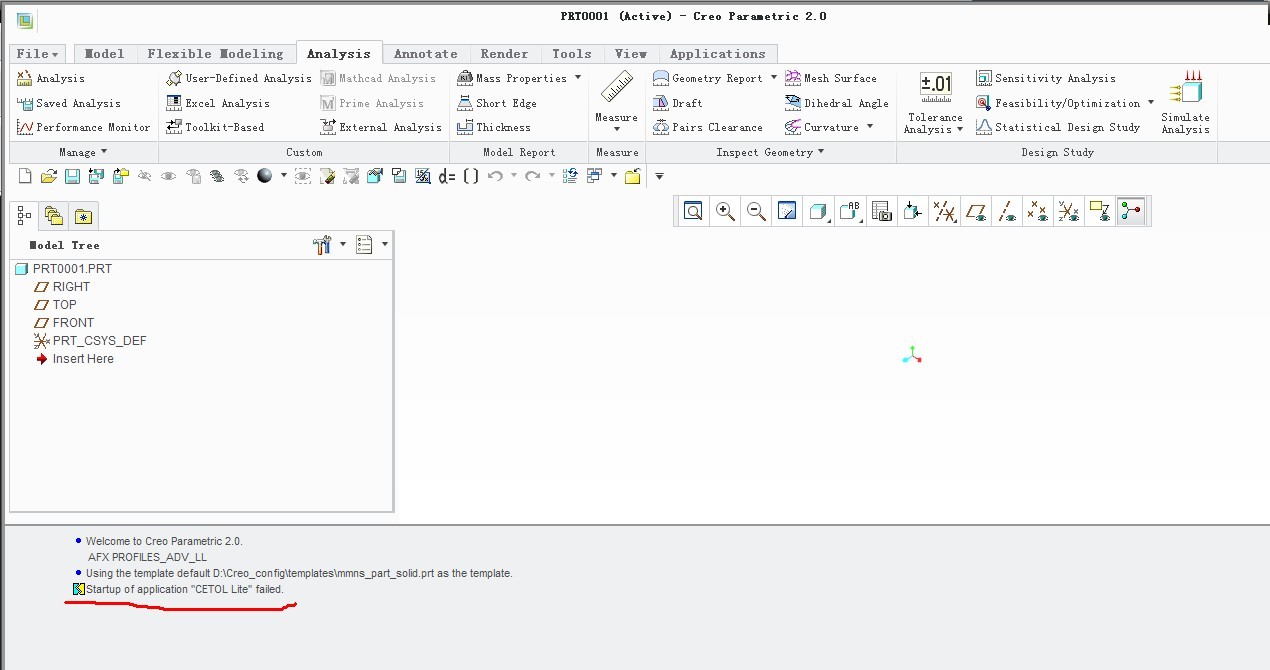Click the Redo arrow icon
Screen dimensions: 1270x670
pos(533,176)
